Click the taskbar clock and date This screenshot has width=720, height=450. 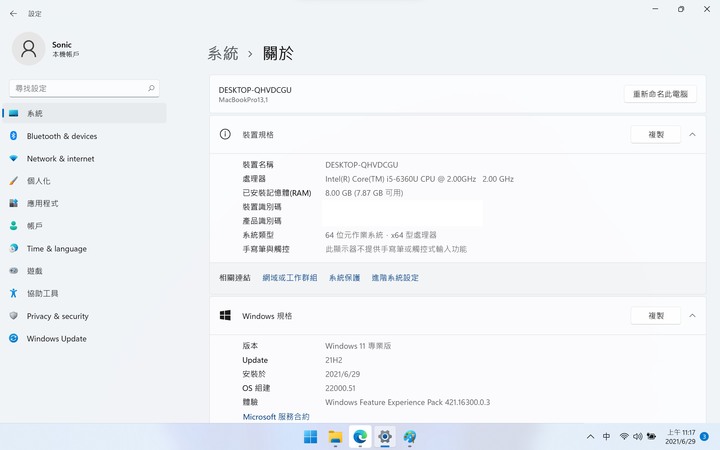(681, 437)
